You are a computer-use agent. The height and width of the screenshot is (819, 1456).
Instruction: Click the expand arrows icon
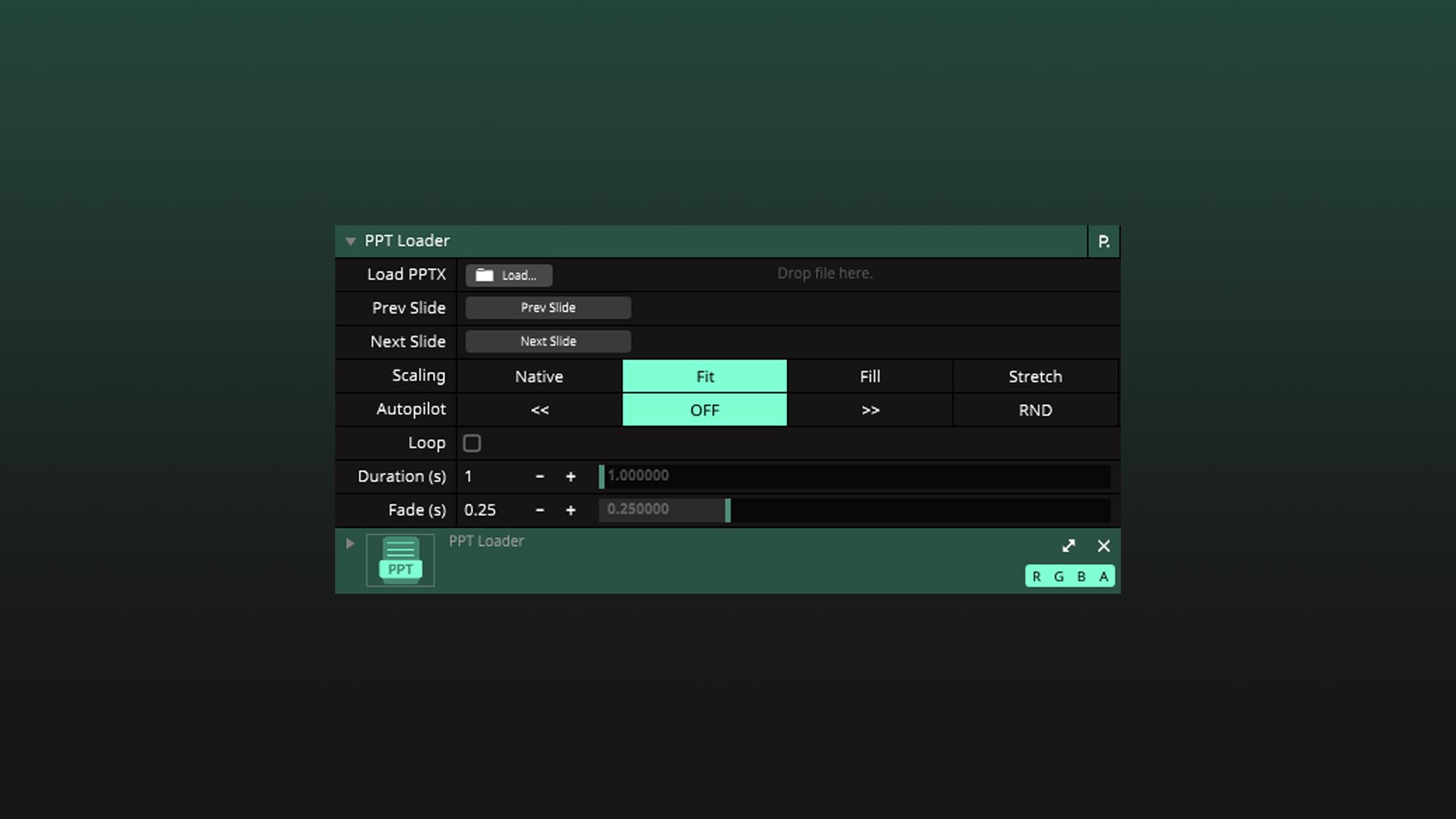(x=1068, y=546)
